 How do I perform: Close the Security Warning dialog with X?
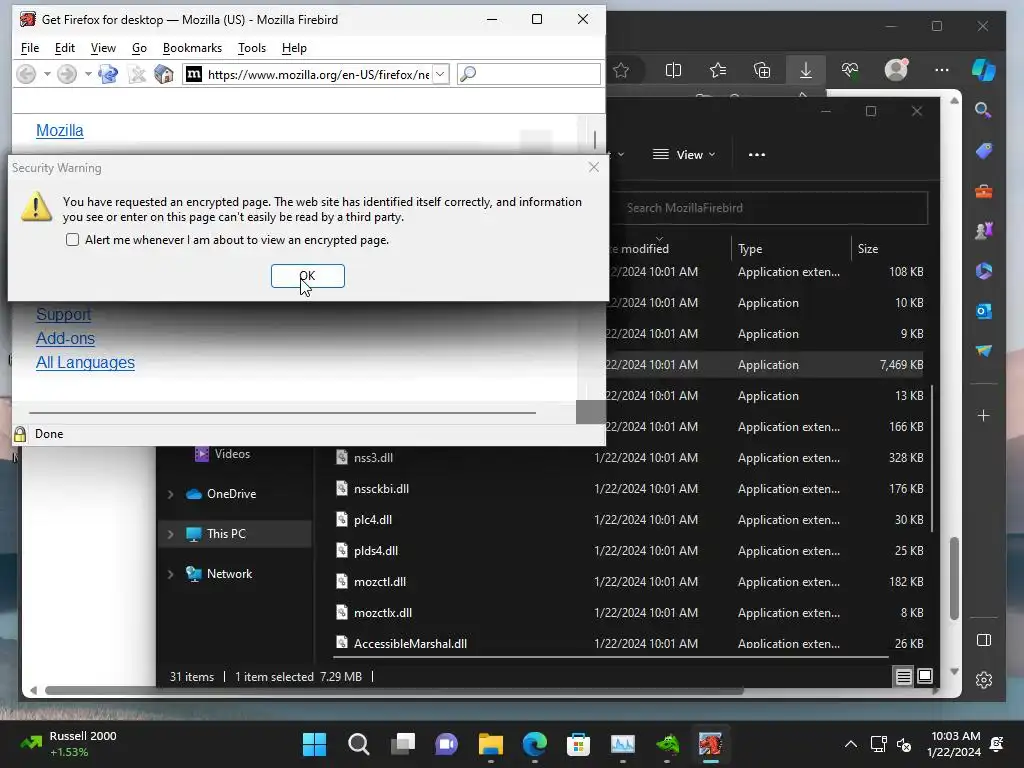point(594,167)
